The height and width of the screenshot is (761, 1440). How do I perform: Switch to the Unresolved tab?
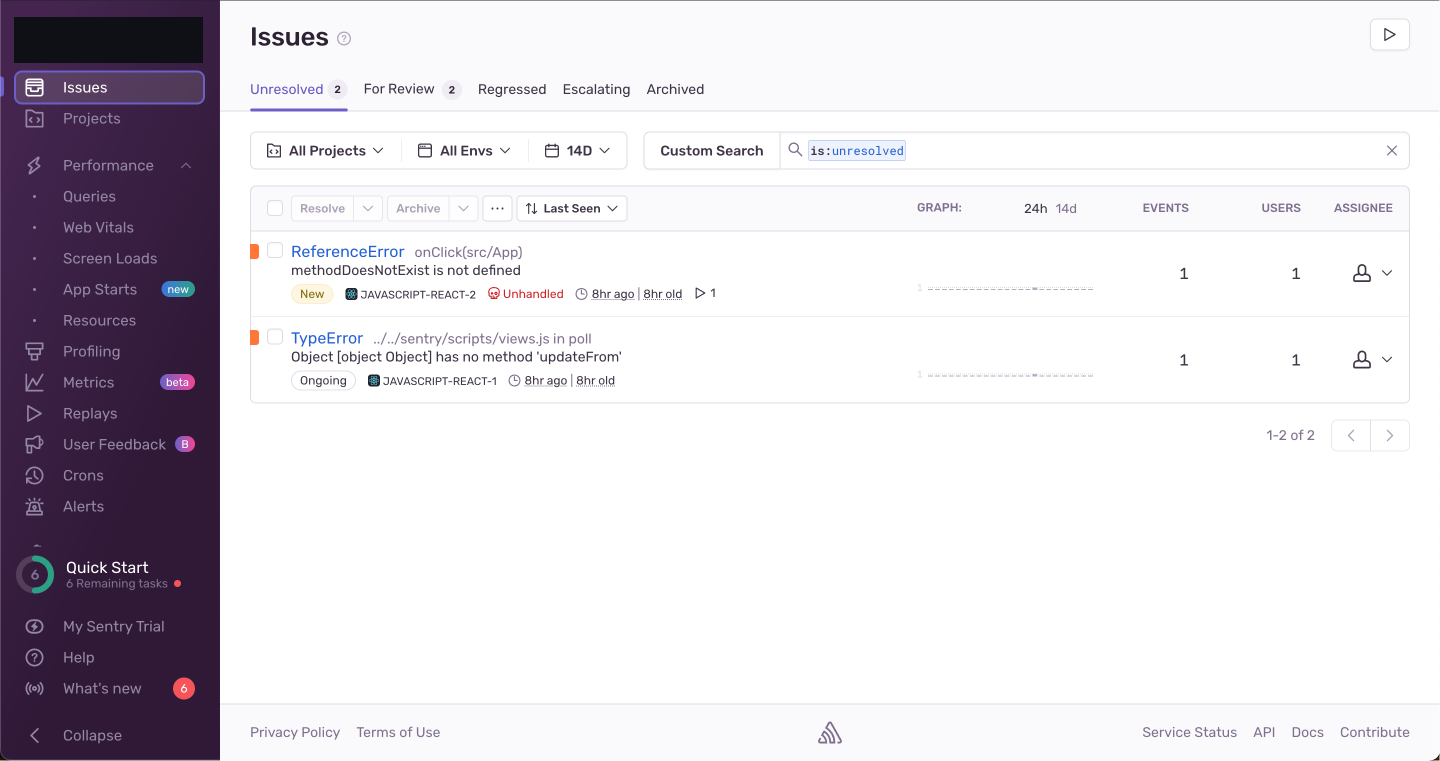(x=298, y=89)
